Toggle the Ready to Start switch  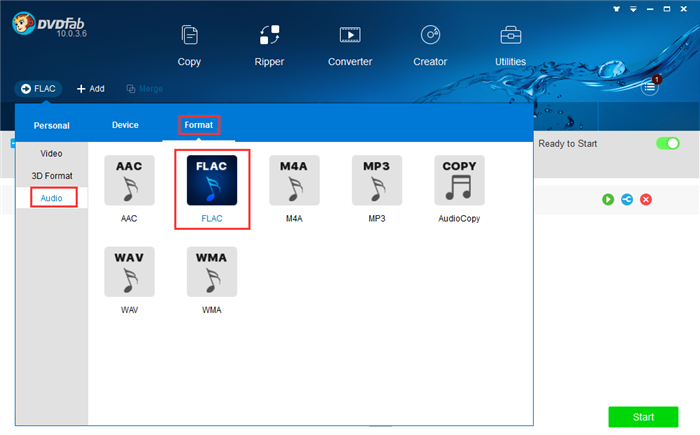(667, 144)
